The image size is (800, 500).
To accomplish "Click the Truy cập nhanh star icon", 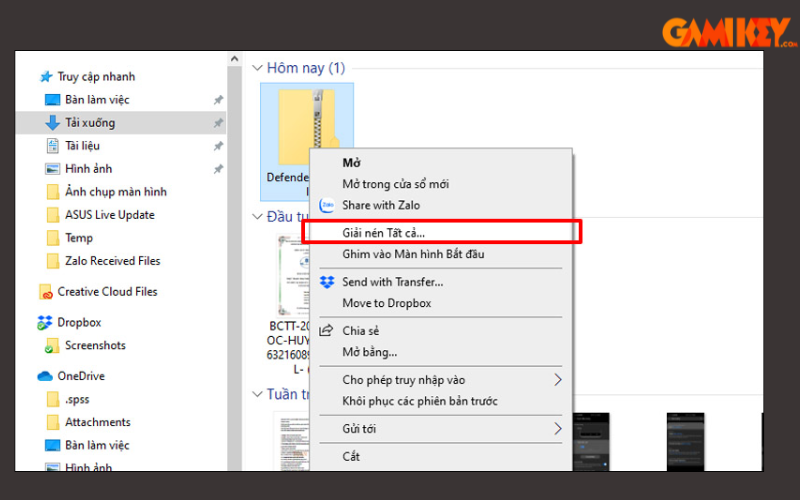I will click(x=46, y=77).
